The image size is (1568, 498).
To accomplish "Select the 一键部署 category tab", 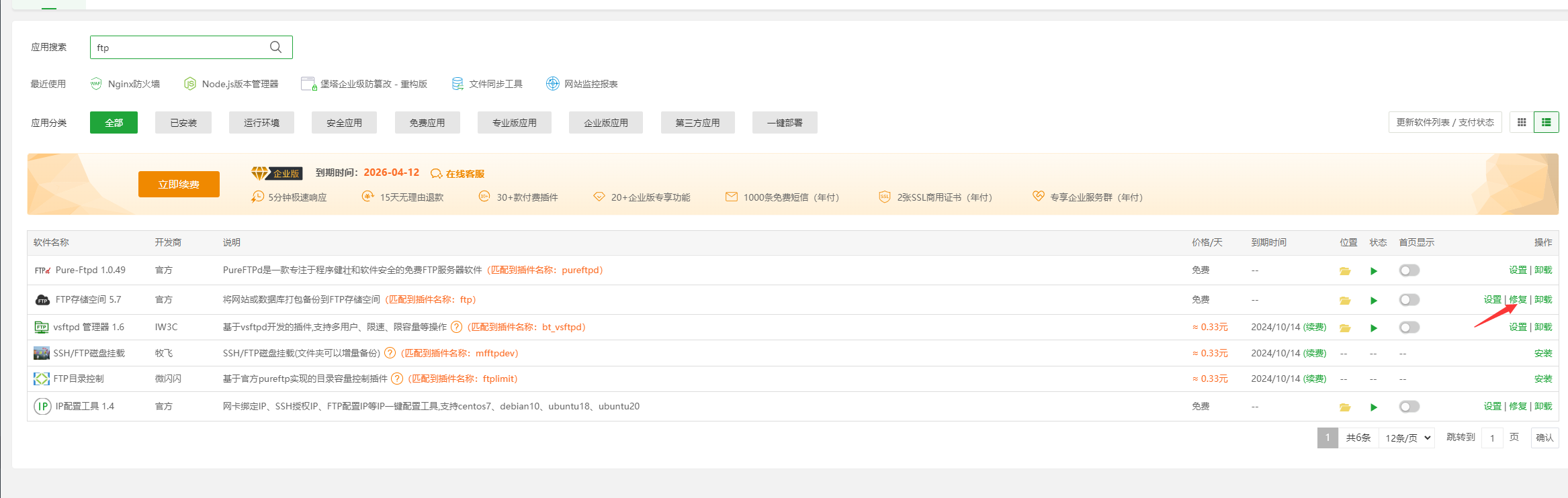I will click(785, 123).
